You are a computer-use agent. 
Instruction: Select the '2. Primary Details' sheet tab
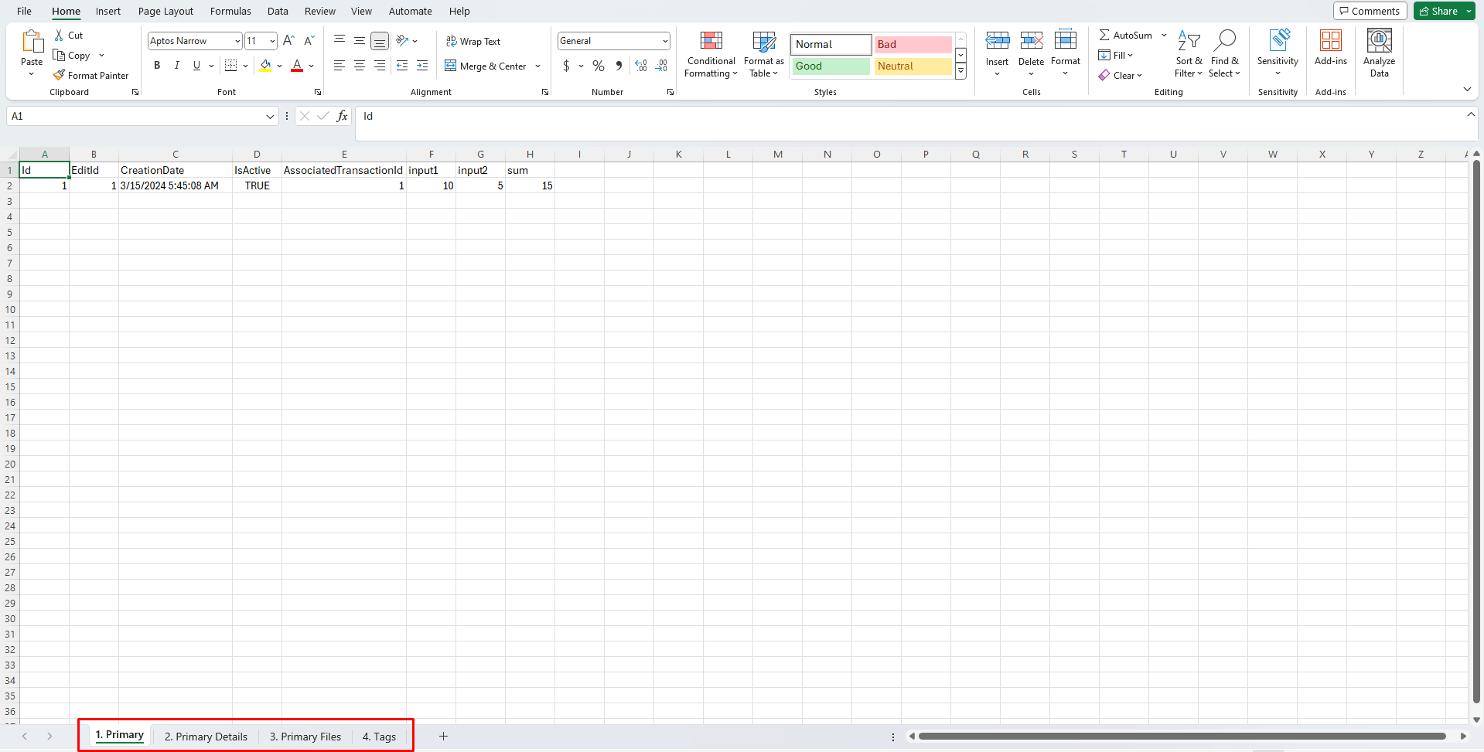(206, 736)
